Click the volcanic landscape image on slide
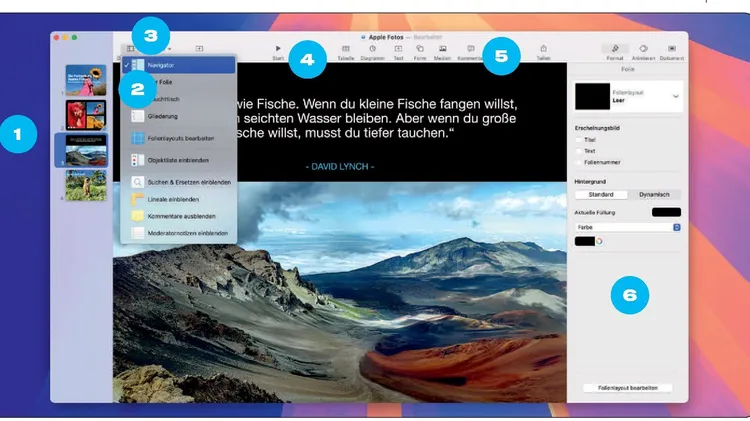 coord(340,292)
